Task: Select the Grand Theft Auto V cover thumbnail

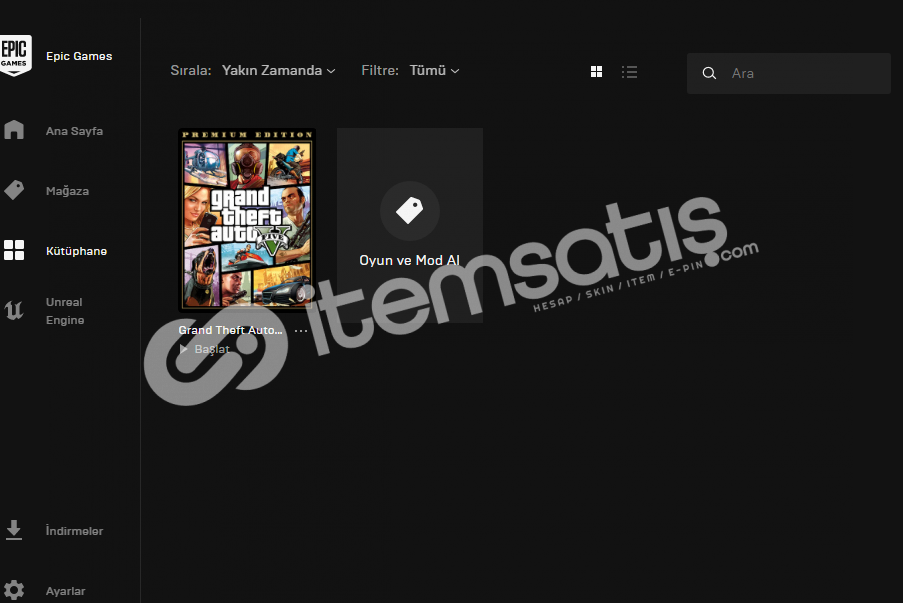Action: pyautogui.click(x=247, y=219)
